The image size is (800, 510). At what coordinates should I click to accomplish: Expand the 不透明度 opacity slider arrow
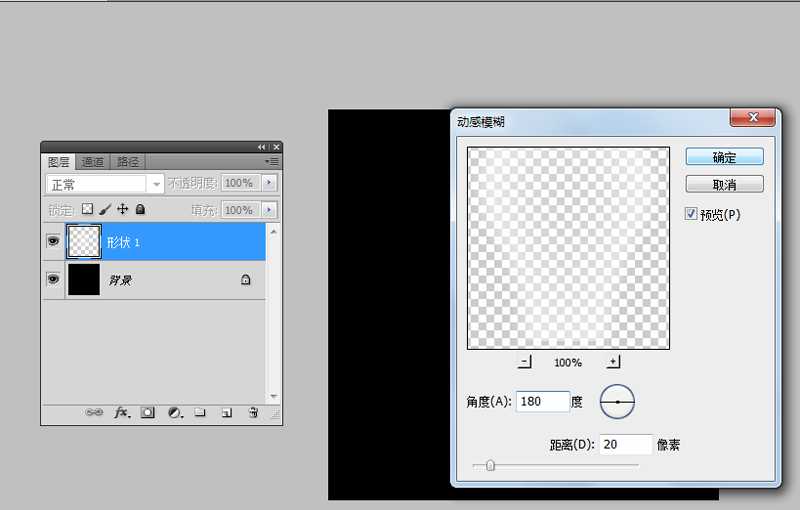click(269, 183)
